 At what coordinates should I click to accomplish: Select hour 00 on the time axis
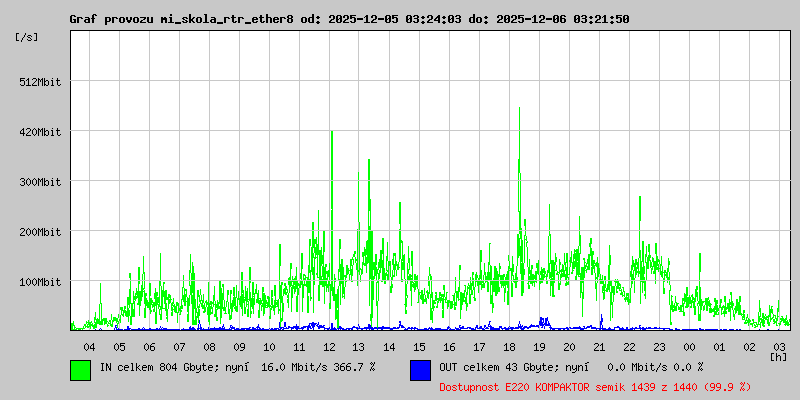tap(689, 346)
